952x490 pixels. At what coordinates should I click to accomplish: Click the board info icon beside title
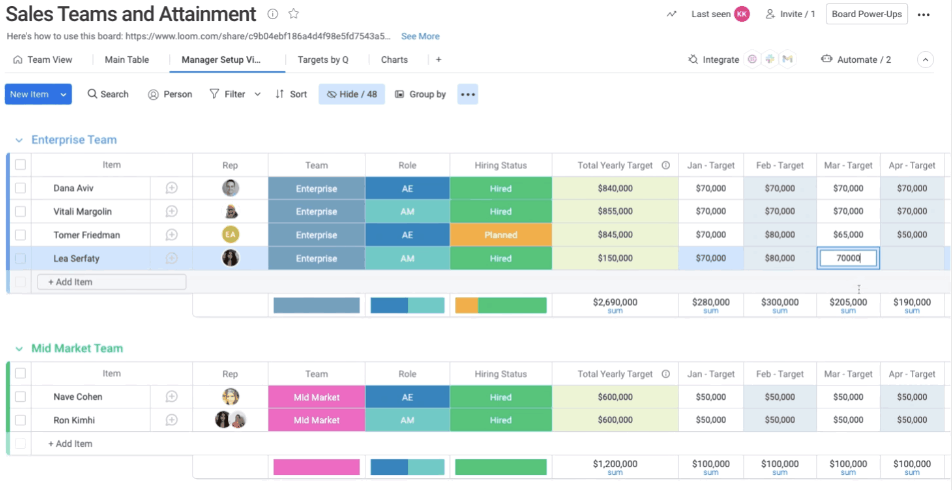pos(273,13)
